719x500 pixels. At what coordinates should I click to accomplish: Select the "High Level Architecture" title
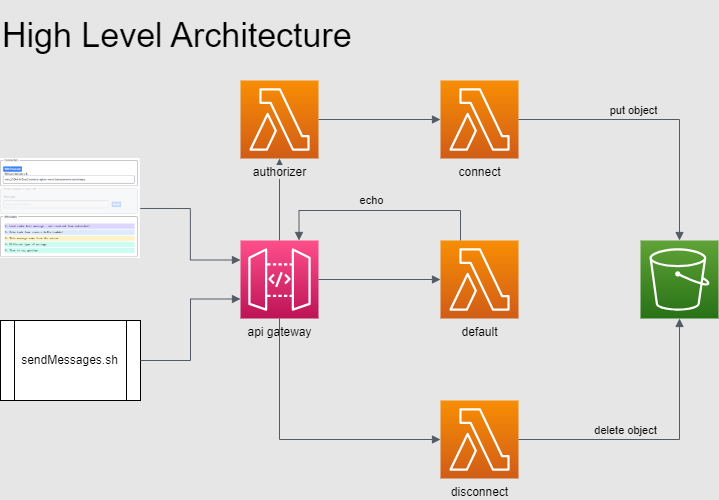point(177,36)
